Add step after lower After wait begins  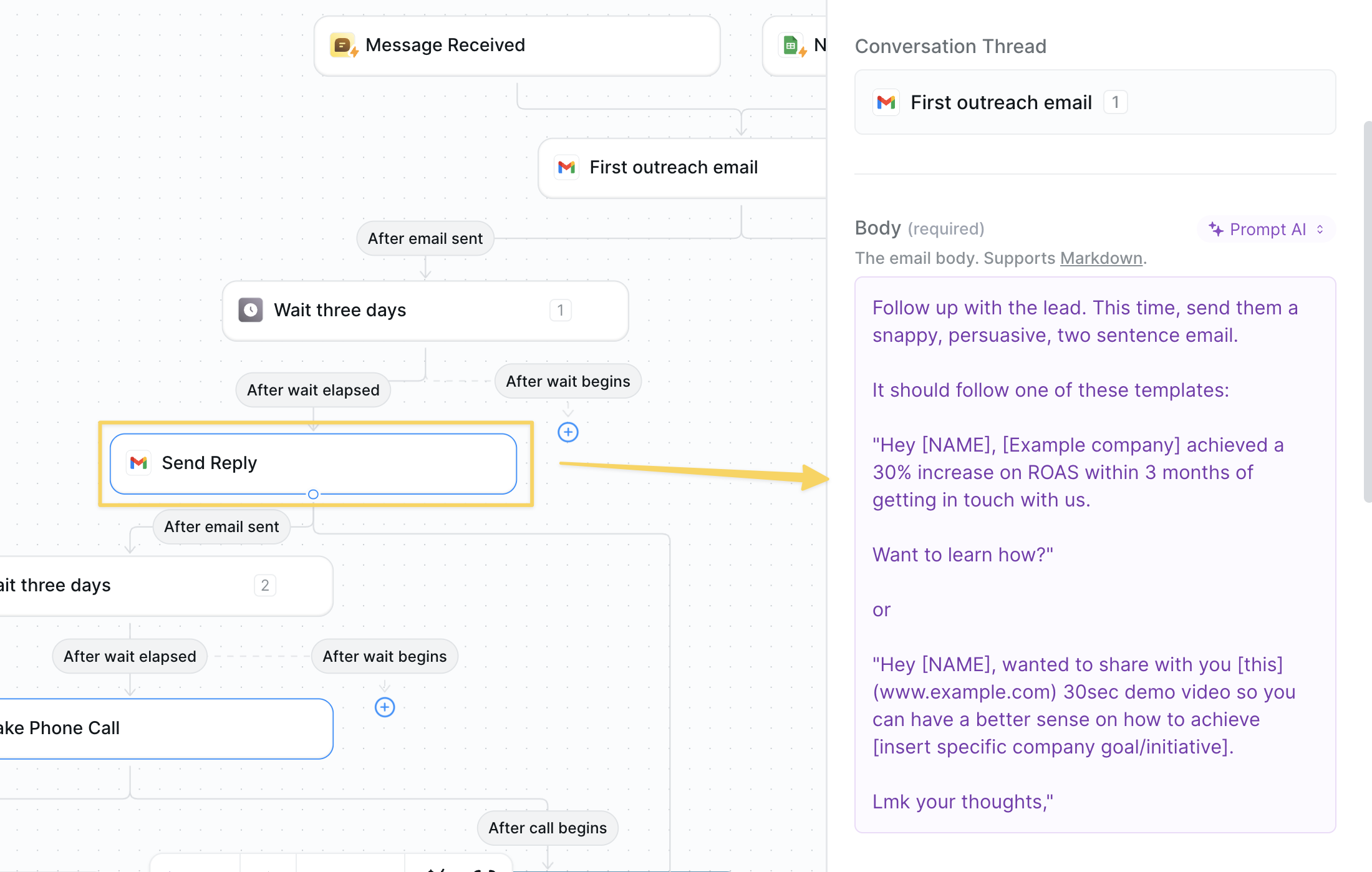(x=384, y=707)
